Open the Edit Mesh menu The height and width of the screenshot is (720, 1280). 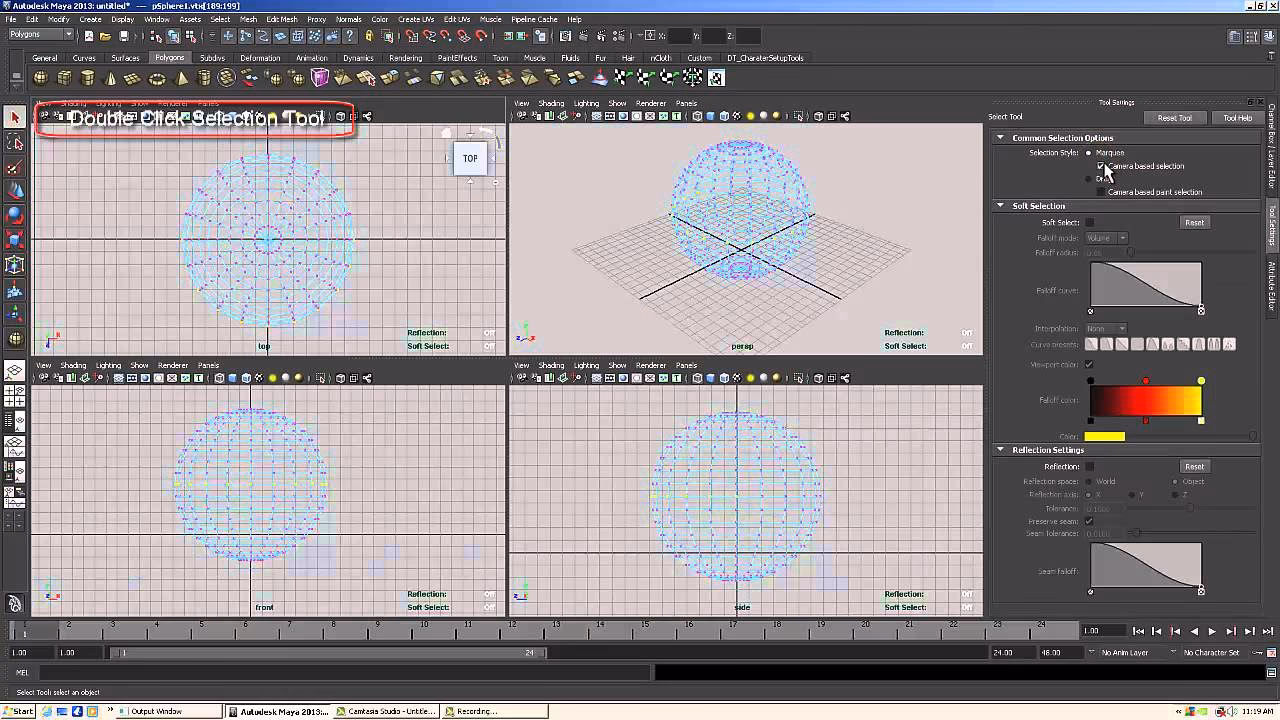pyautogui.click(x=282, y=19)
